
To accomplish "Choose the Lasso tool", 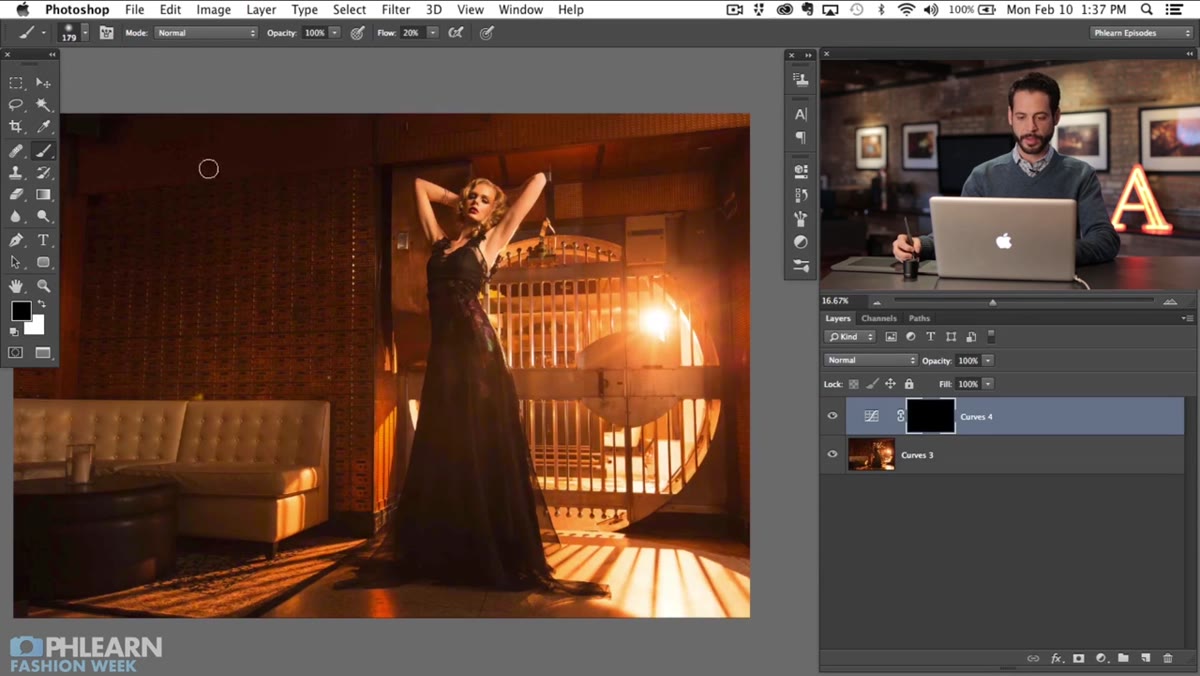I will (16, 105).
